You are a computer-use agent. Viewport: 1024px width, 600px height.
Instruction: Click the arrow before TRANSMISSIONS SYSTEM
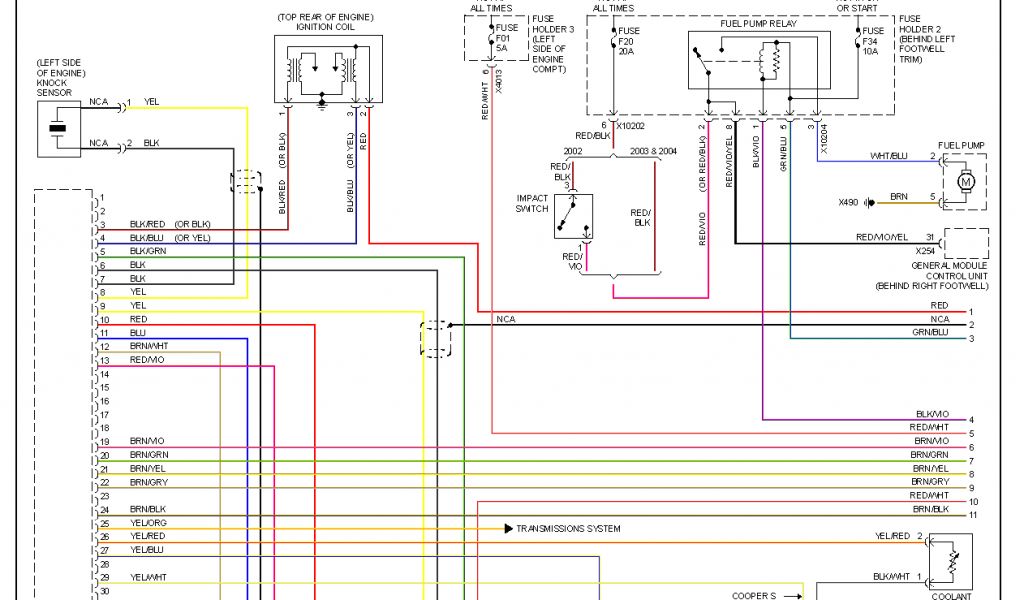point(508,528)
